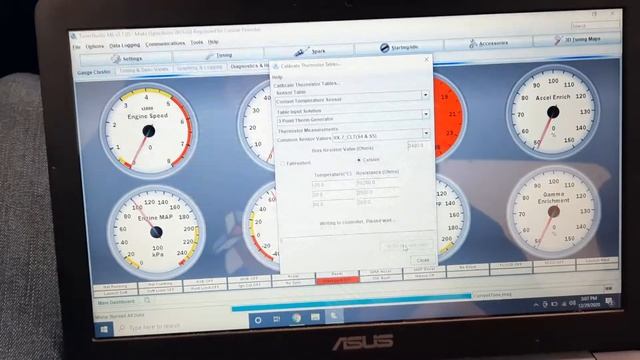
Task: Open the Data Logging menu
Action: pyautogui.click(x=124, y=45)
